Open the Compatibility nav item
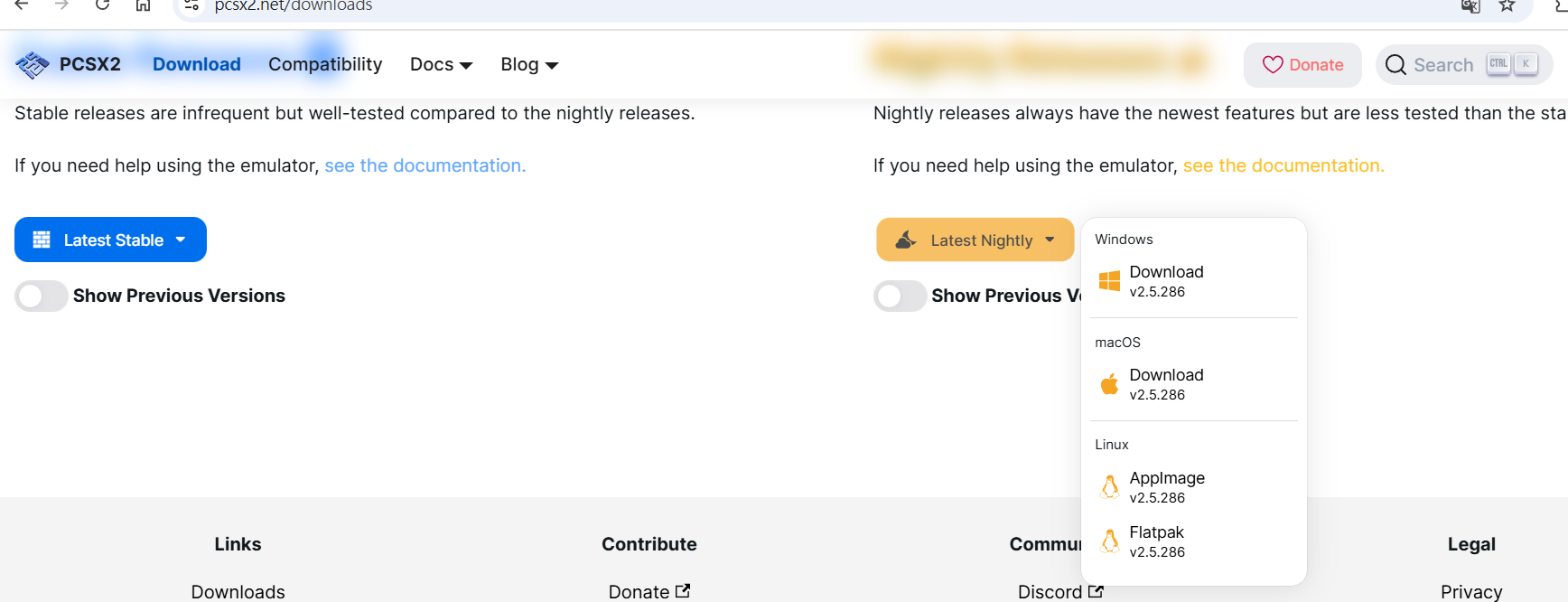The image size is (1568, 602). pyautogui.click(x=325, y=65)
